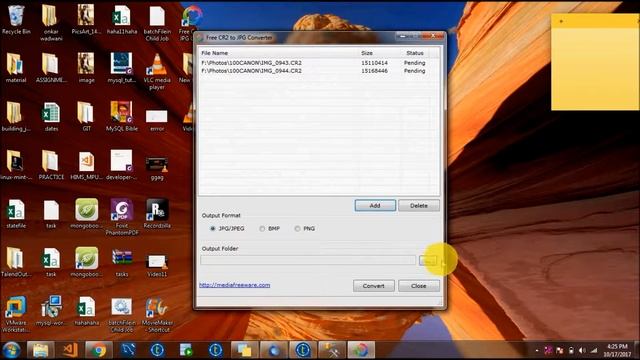Open the VMware Workstation shortcut
Image resolution: width=640 pixels, height=360 pixels.
tap(16, 313)
